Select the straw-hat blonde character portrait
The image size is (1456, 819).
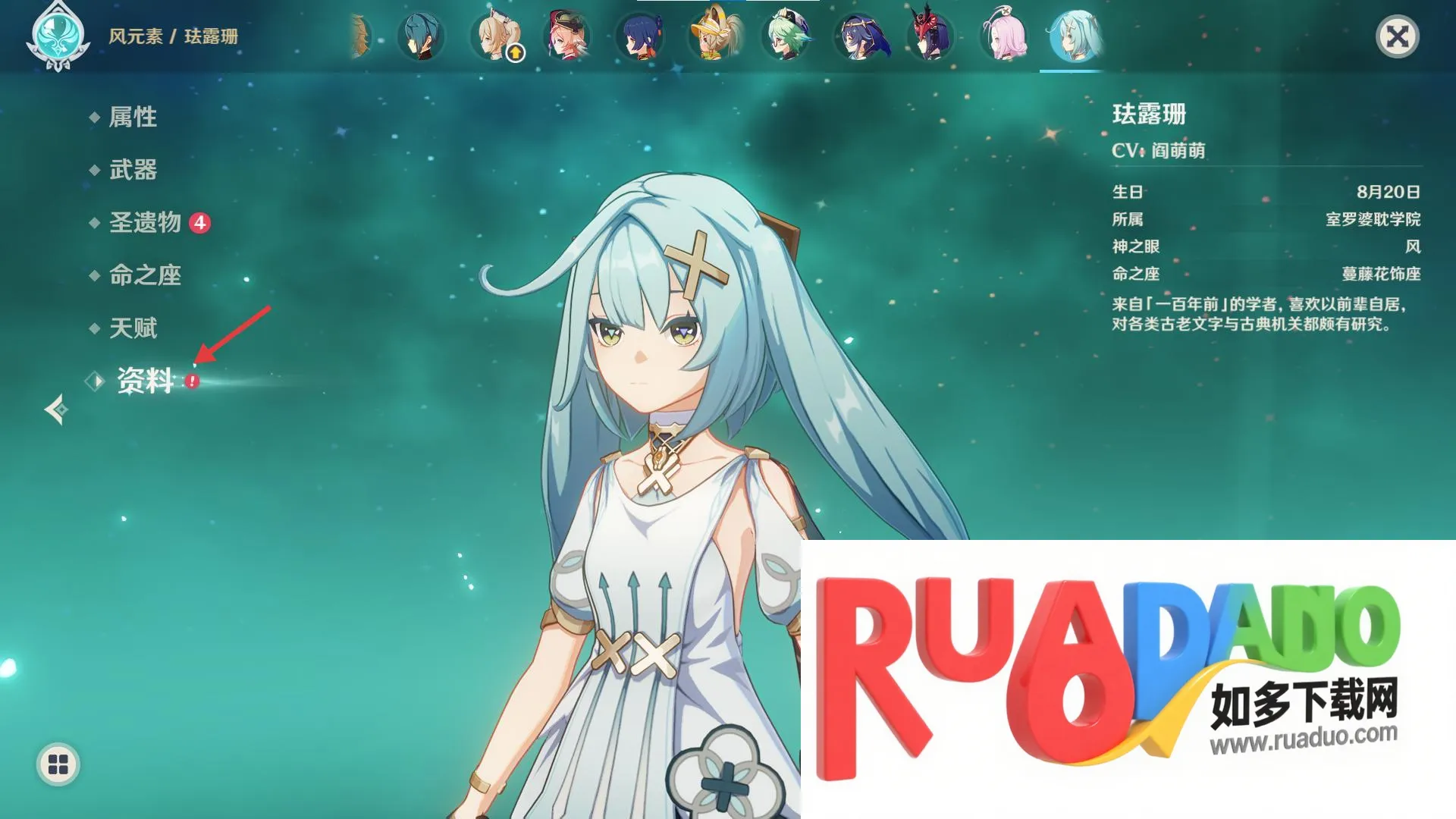click(714, 36)
